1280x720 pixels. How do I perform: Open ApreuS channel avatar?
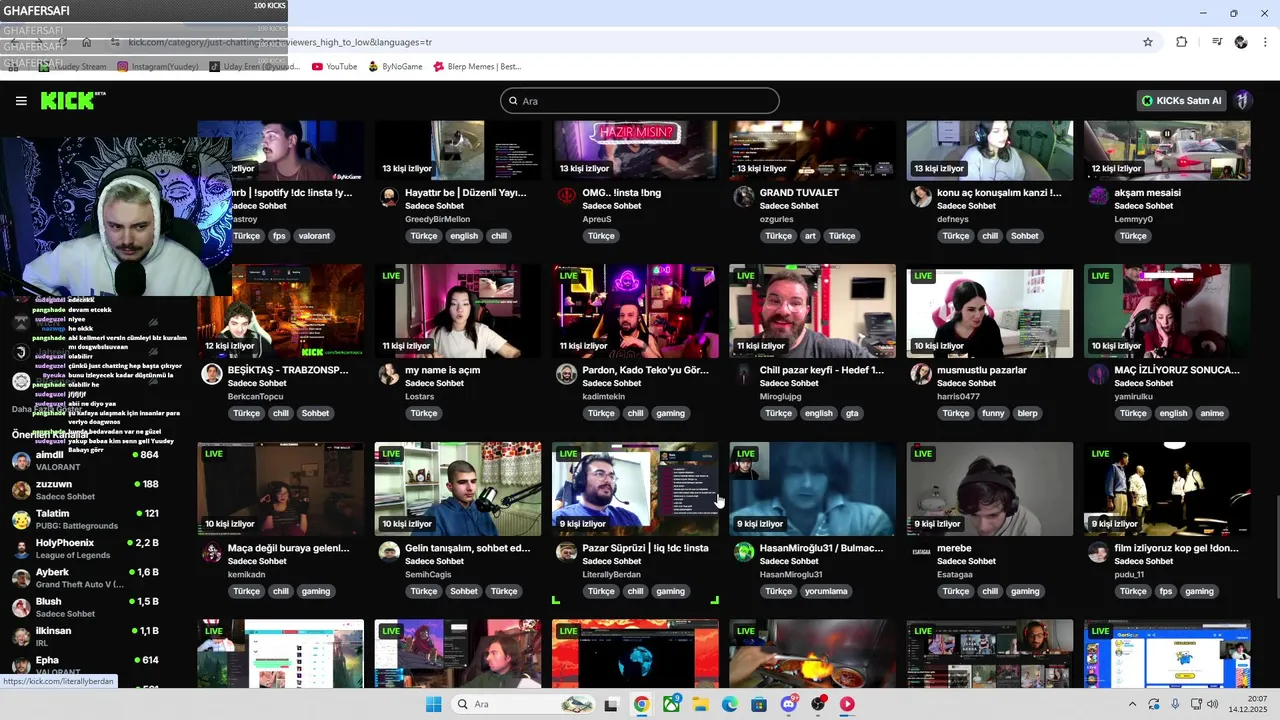pos(566,197)
